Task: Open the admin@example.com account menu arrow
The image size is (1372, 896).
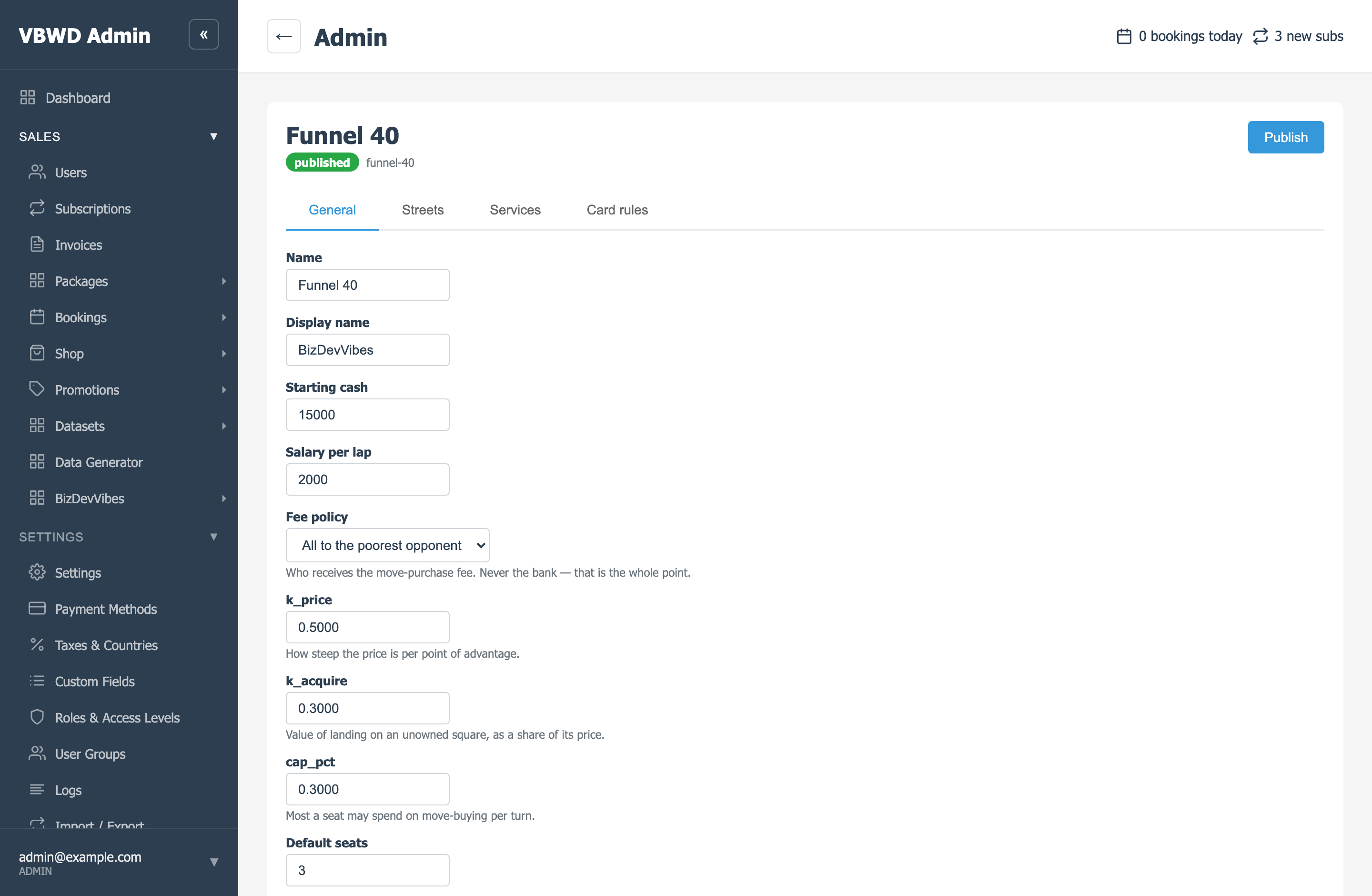Action: [214, 862]
